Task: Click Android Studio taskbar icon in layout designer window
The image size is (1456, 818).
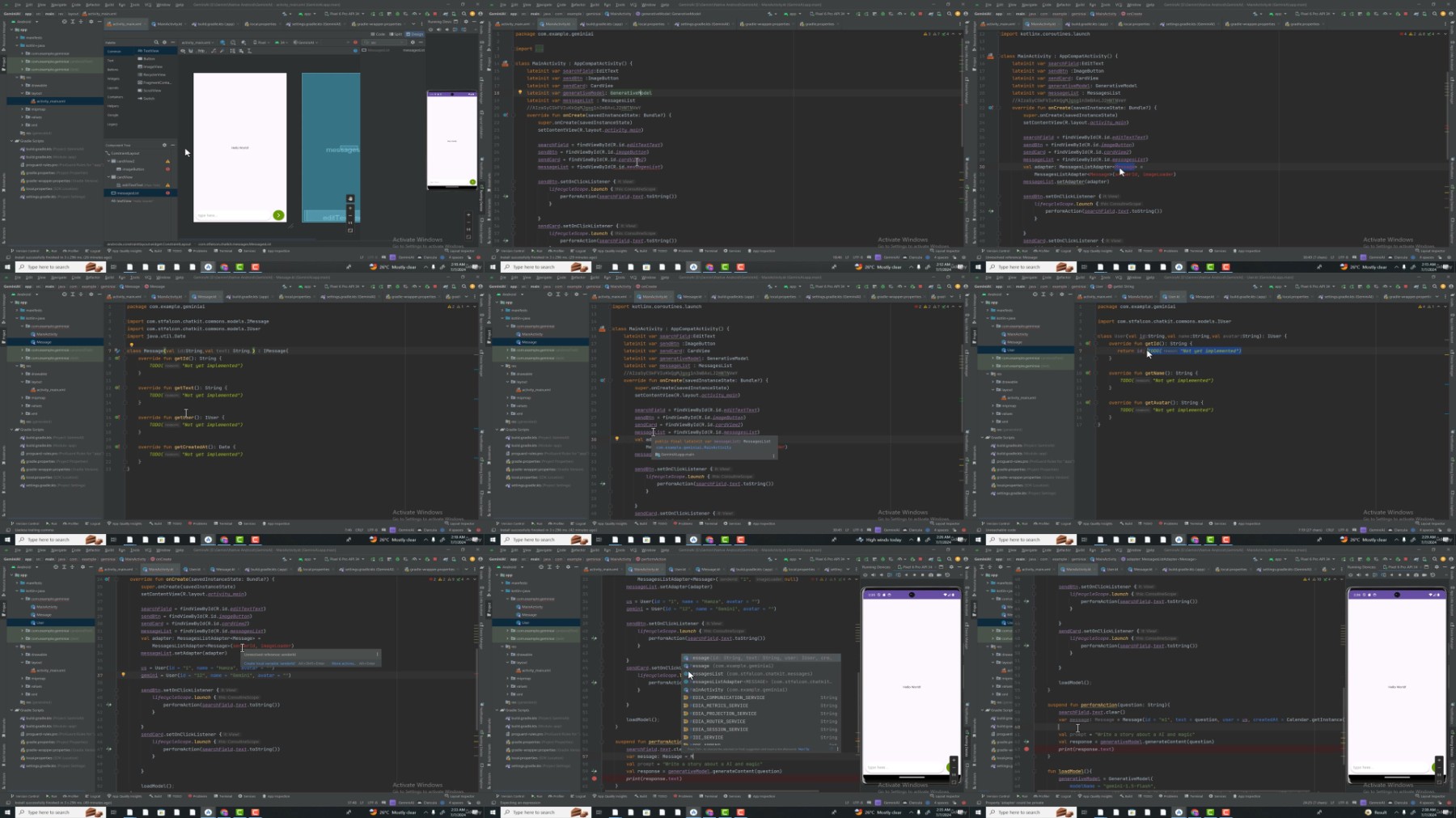Action: (208, 267)
